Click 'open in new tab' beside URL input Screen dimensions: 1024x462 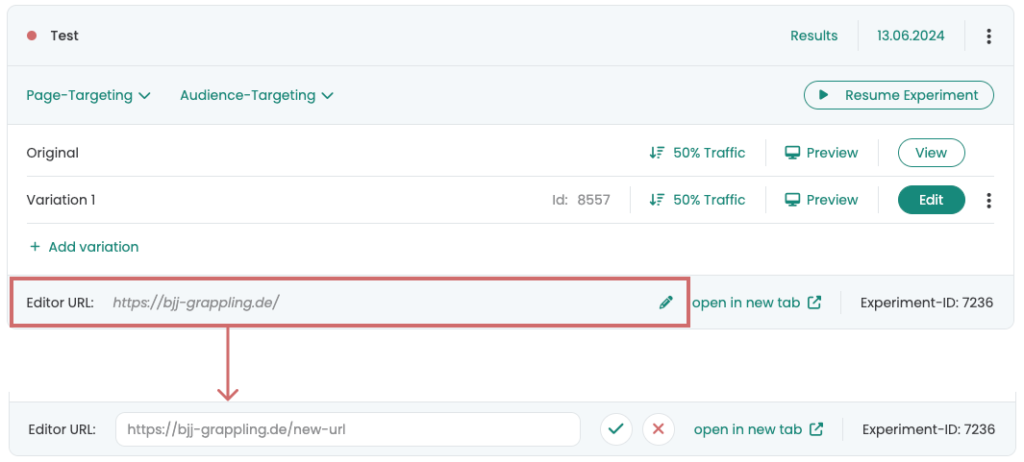(x=758, y=429)
